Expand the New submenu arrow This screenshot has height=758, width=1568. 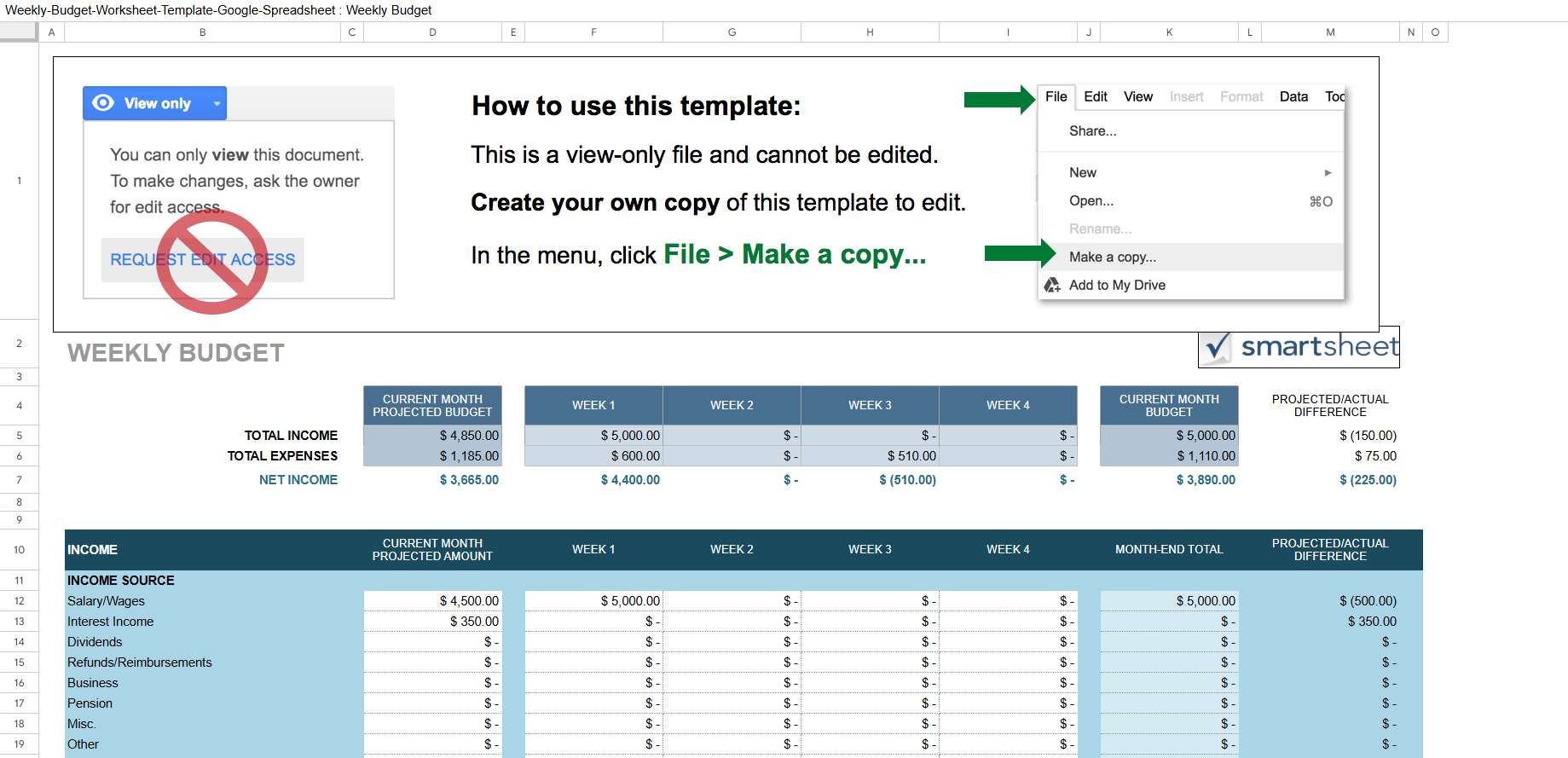(x=1328, y=173)
